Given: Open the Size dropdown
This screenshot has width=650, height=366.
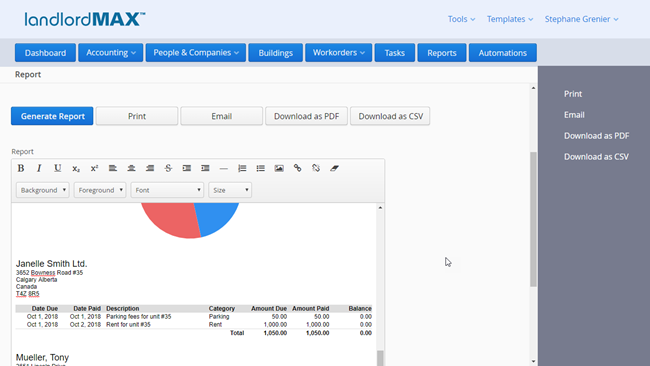Looking at the screenshot, I should [x=230, y=190].
